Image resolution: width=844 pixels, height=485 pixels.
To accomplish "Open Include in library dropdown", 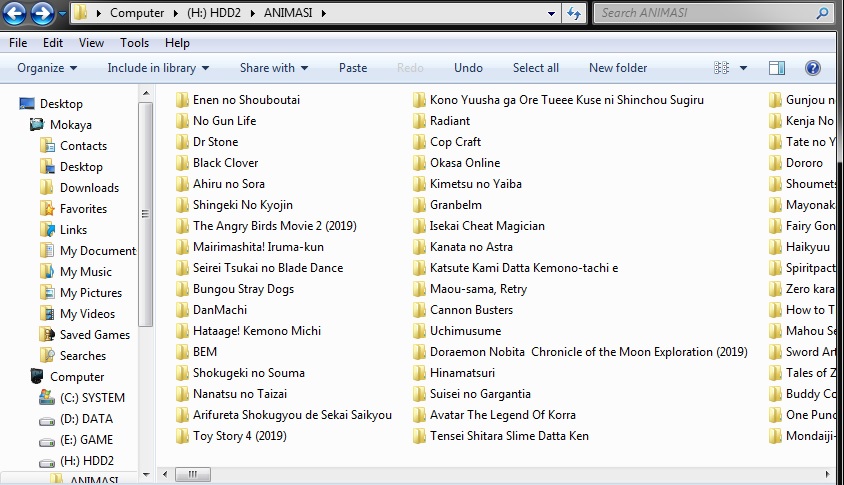I will tap(158, 68).
